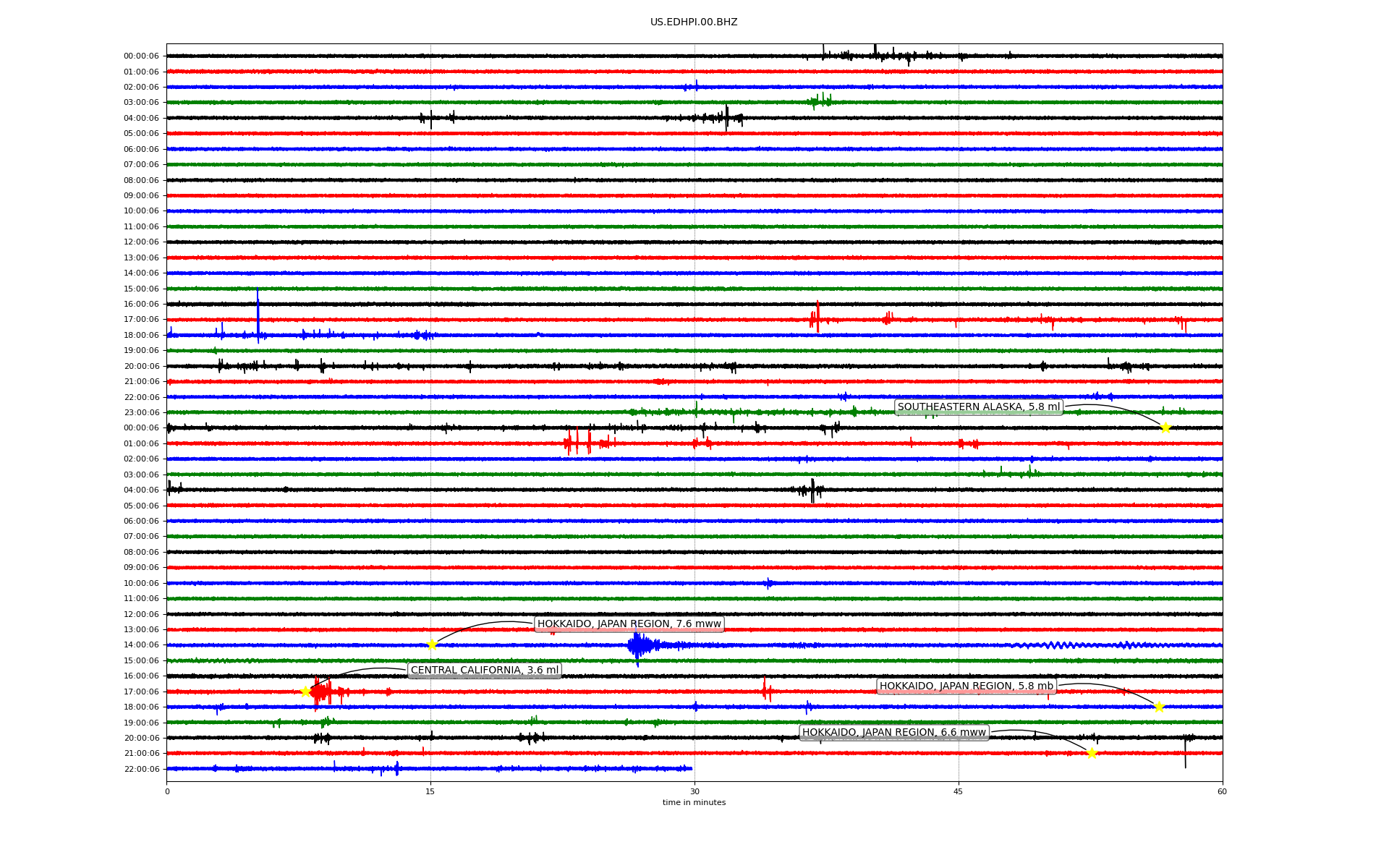Click the Hokkaido 7.6 mww star marker
The image size is (1389, 868).
point(432,644)
